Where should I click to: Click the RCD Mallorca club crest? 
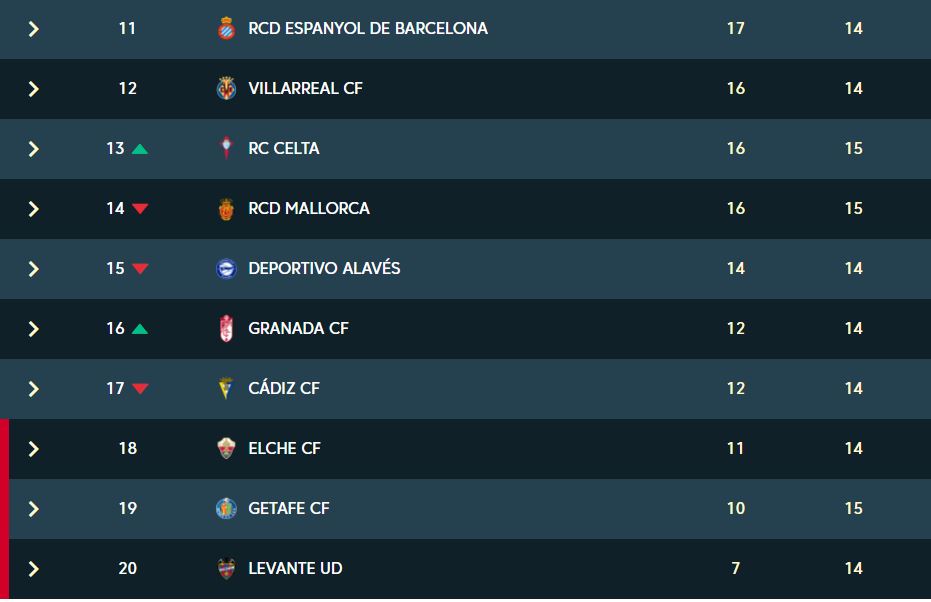(226, 209)
